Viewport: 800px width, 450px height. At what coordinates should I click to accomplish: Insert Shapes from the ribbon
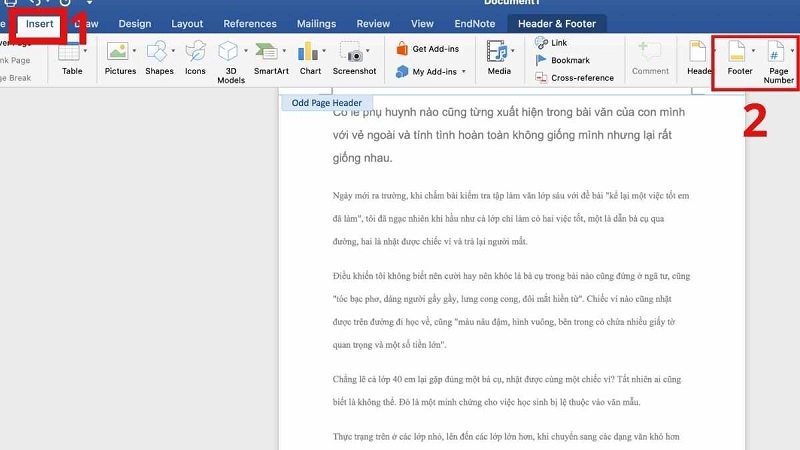pyautogui.click(x=159, y=57)
